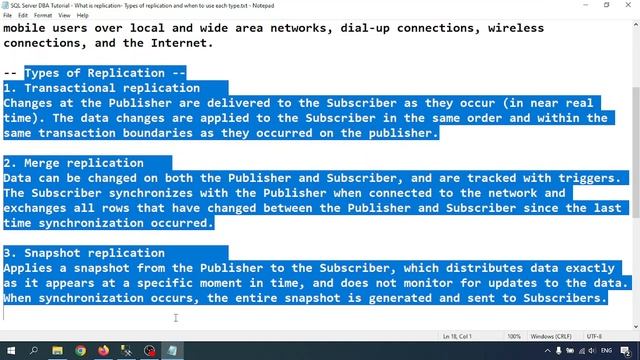The width and height of the screenshot is (640, 360).
Task: Click the '2. Merge replication' line
Action: (73, 163)
